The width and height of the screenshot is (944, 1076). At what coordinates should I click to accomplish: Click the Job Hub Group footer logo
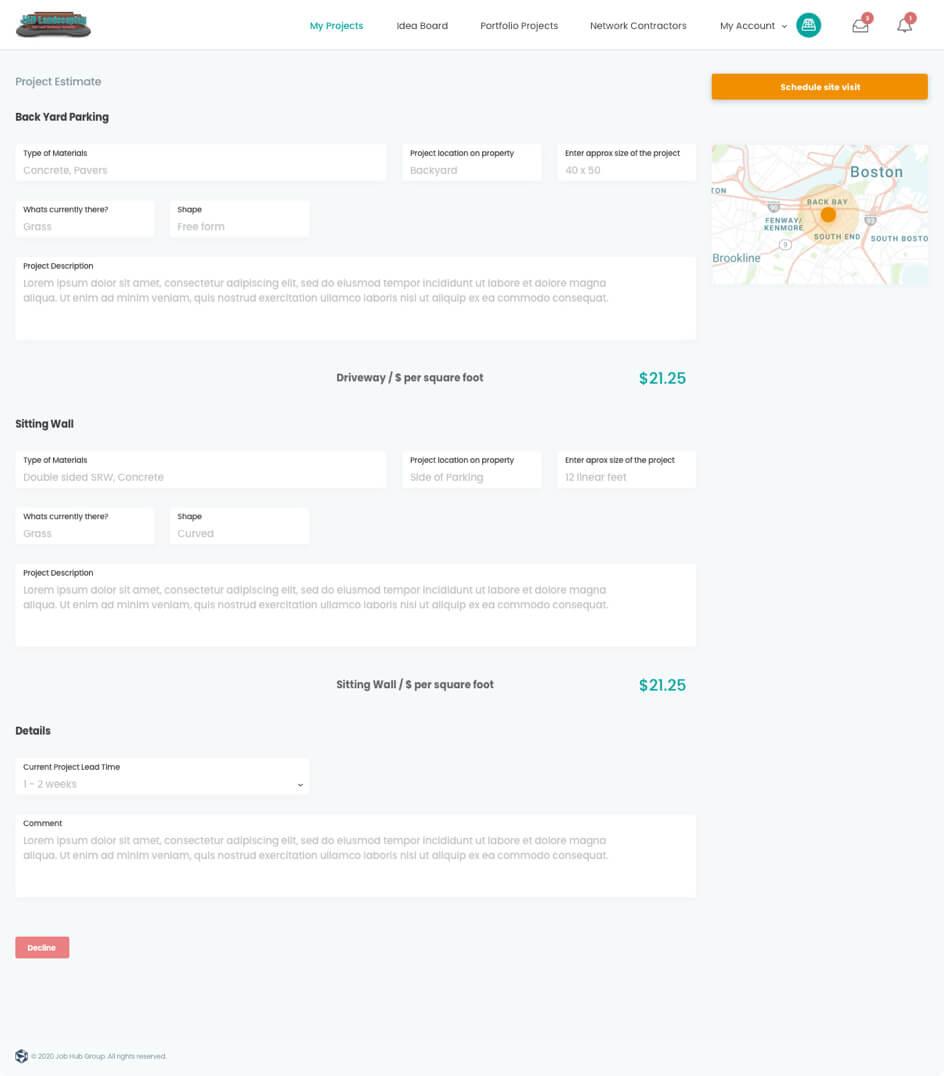click(x=21, y=1056)
